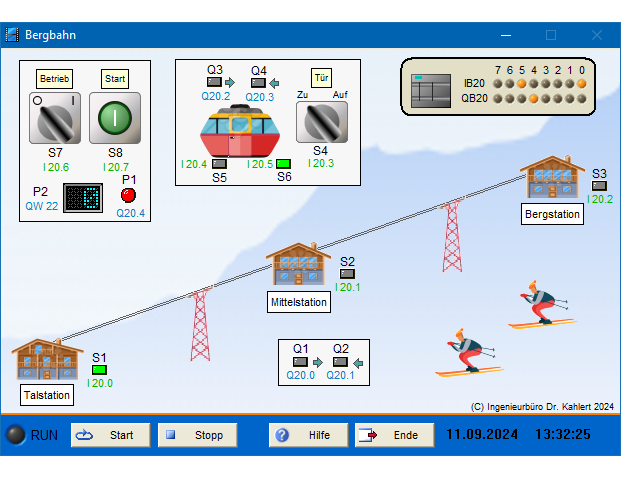Click the PLC module icon
This screenshot has height=478, width=621.
point(431,91)
